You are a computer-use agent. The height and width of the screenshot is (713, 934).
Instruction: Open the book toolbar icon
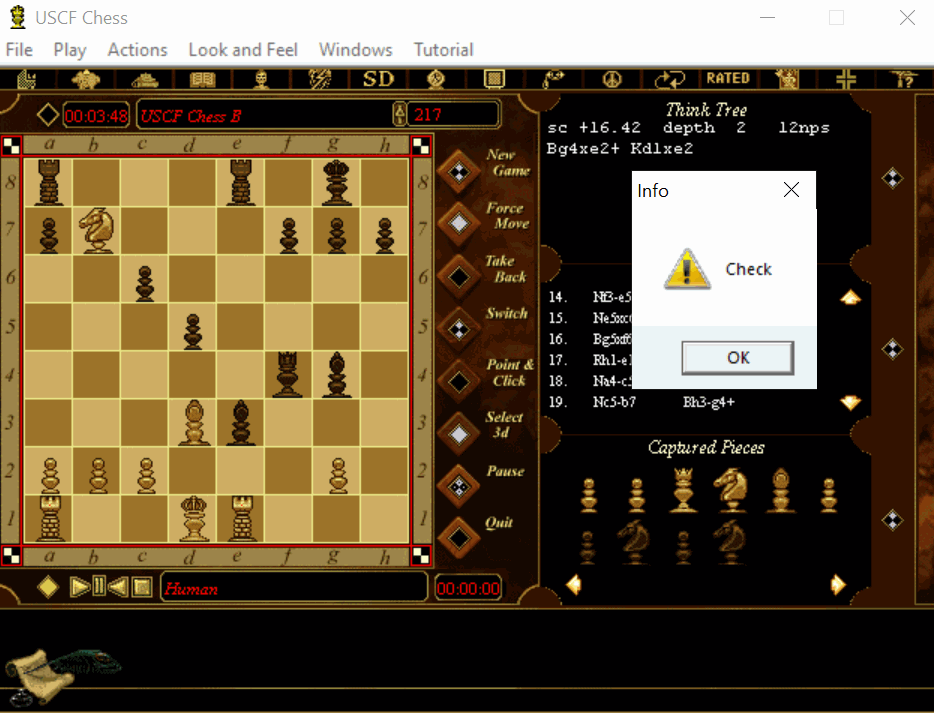203,79
